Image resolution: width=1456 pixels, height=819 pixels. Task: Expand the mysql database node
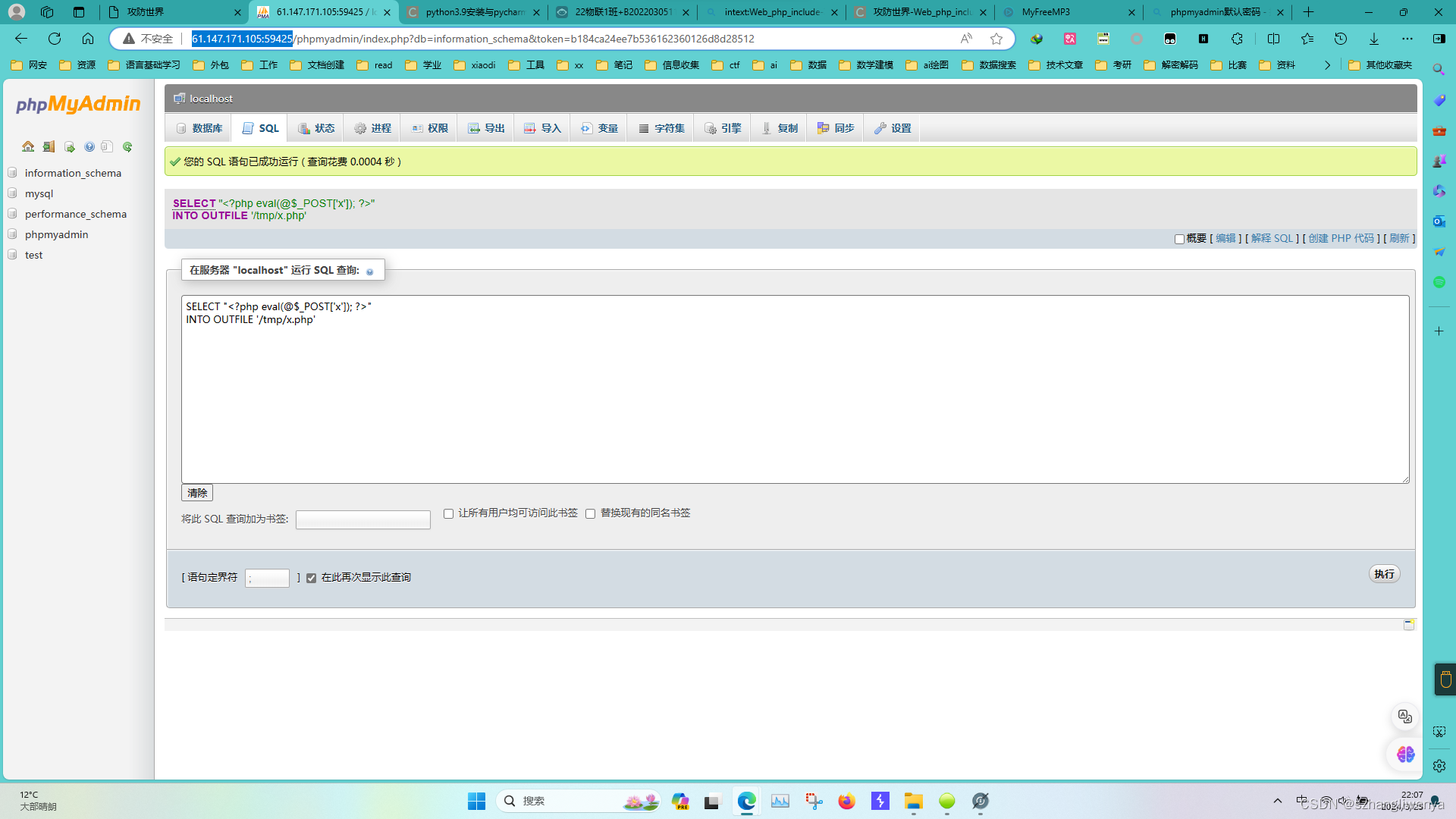[x=12, y=193]
